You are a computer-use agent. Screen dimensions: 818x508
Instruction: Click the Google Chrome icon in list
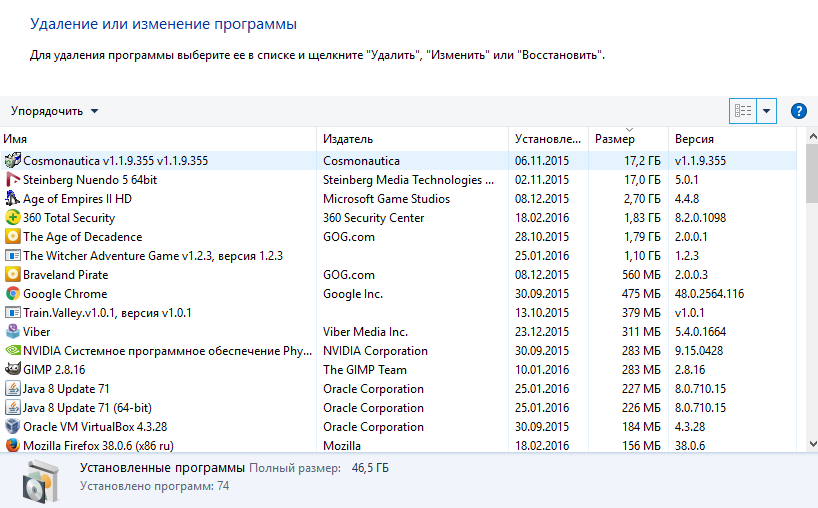pyautogui.click(x=13, y=294)
